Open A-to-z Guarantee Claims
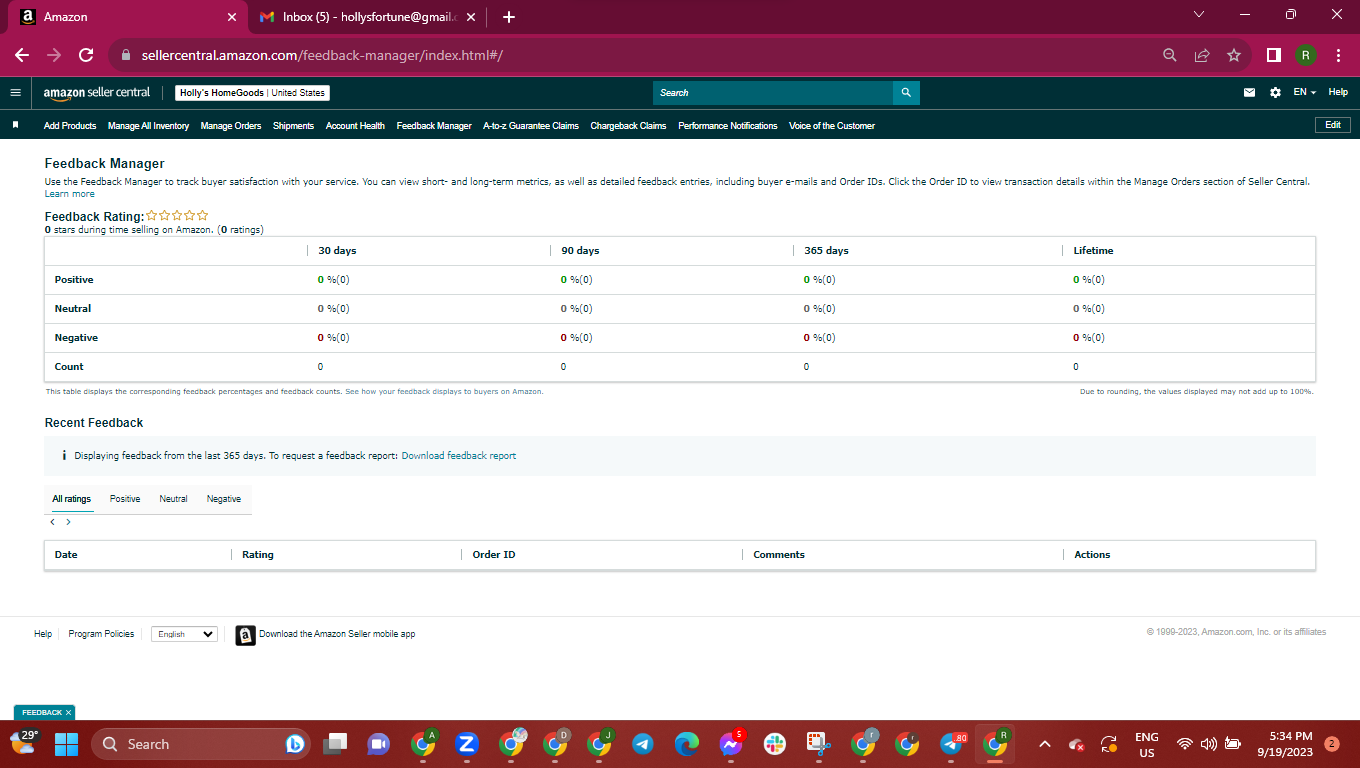1360x768 pixels. [531, 126]
